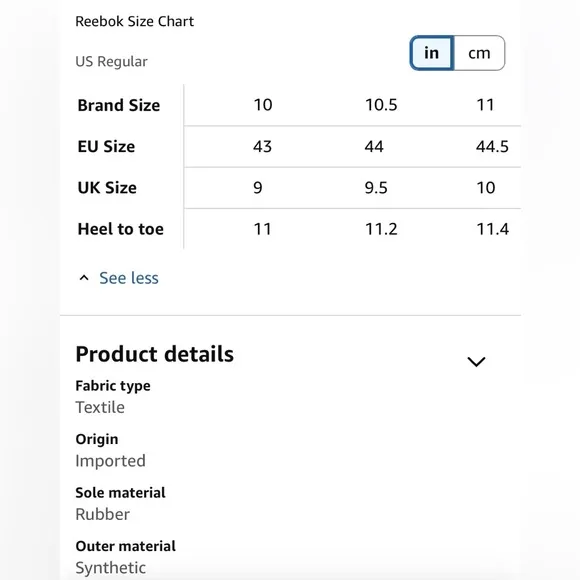Click the Fabric type Textile entry

point(113,397)
